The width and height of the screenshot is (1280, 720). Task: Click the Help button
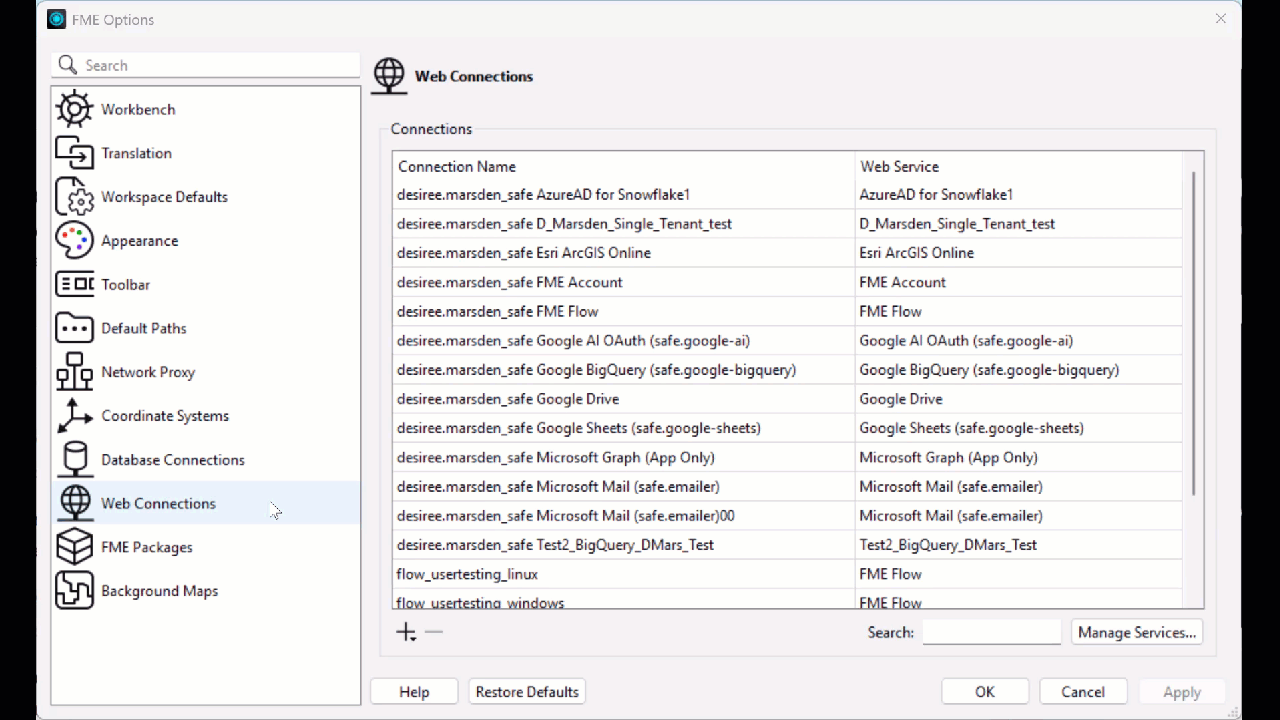(x=414, y=692)
